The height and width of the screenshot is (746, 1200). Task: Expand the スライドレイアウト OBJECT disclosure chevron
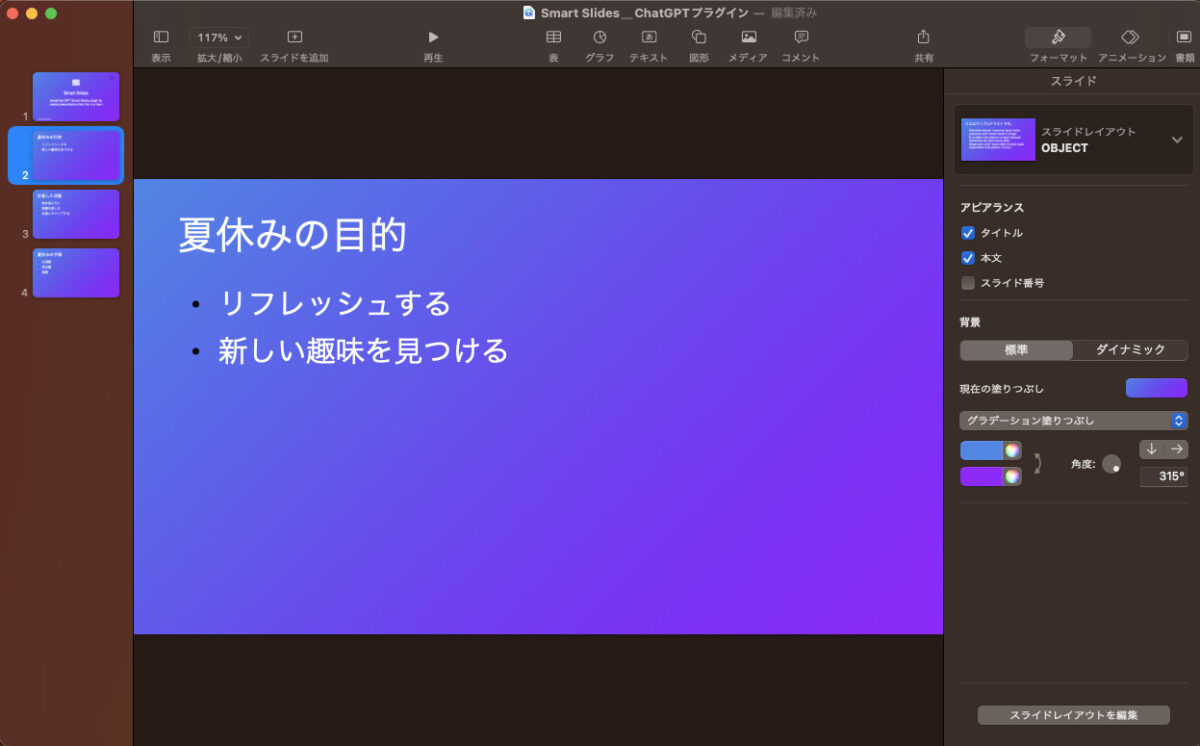click(1180, 139)
